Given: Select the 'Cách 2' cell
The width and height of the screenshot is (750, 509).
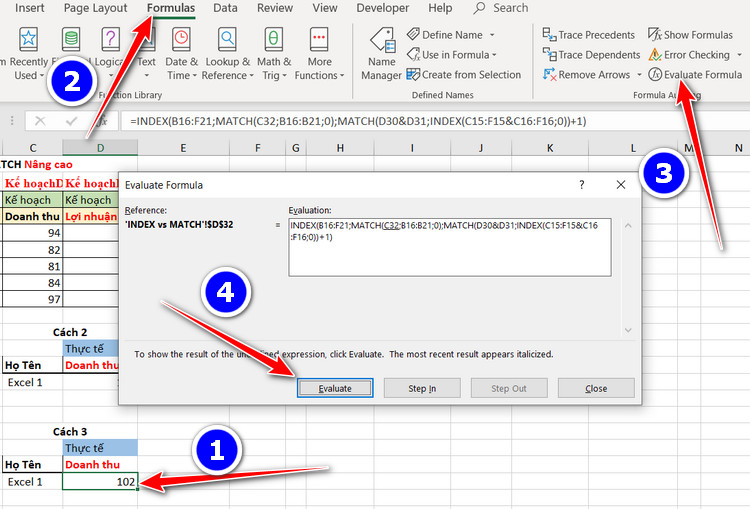Looking at the screenshot, I should coord(70,332).
